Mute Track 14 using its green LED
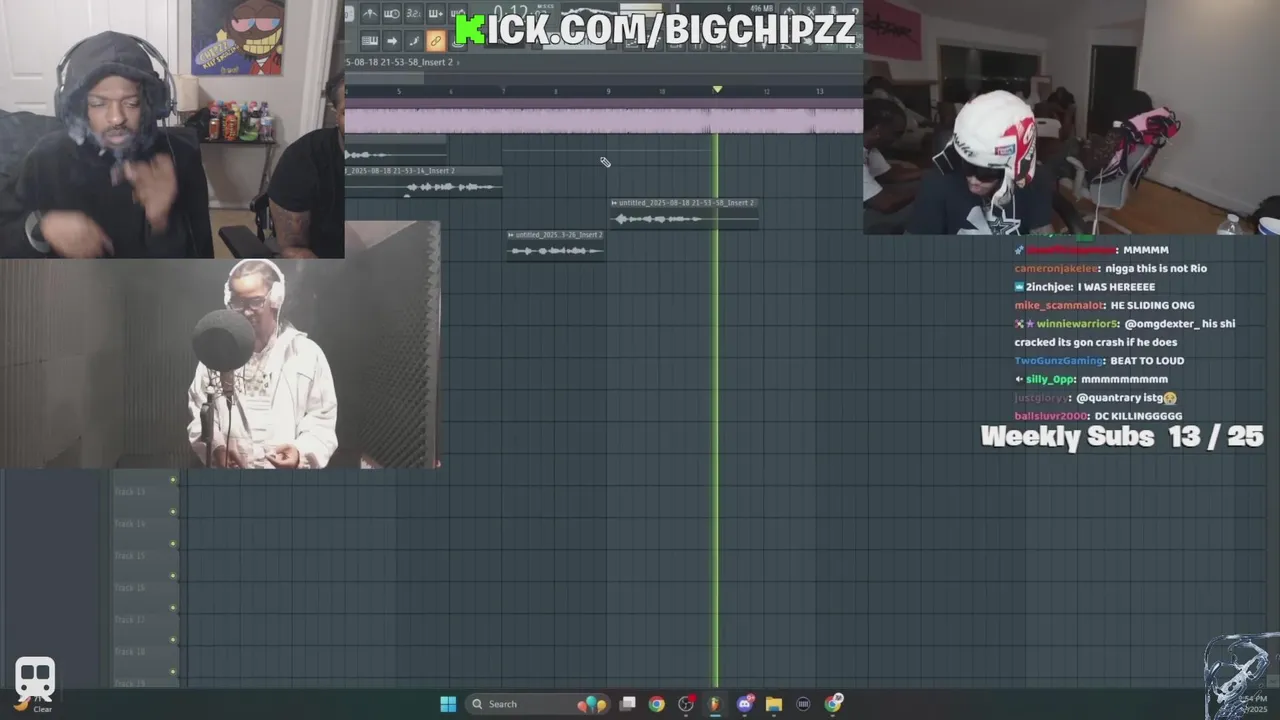This screenshot has width=1280, height=720. point(173,543)
